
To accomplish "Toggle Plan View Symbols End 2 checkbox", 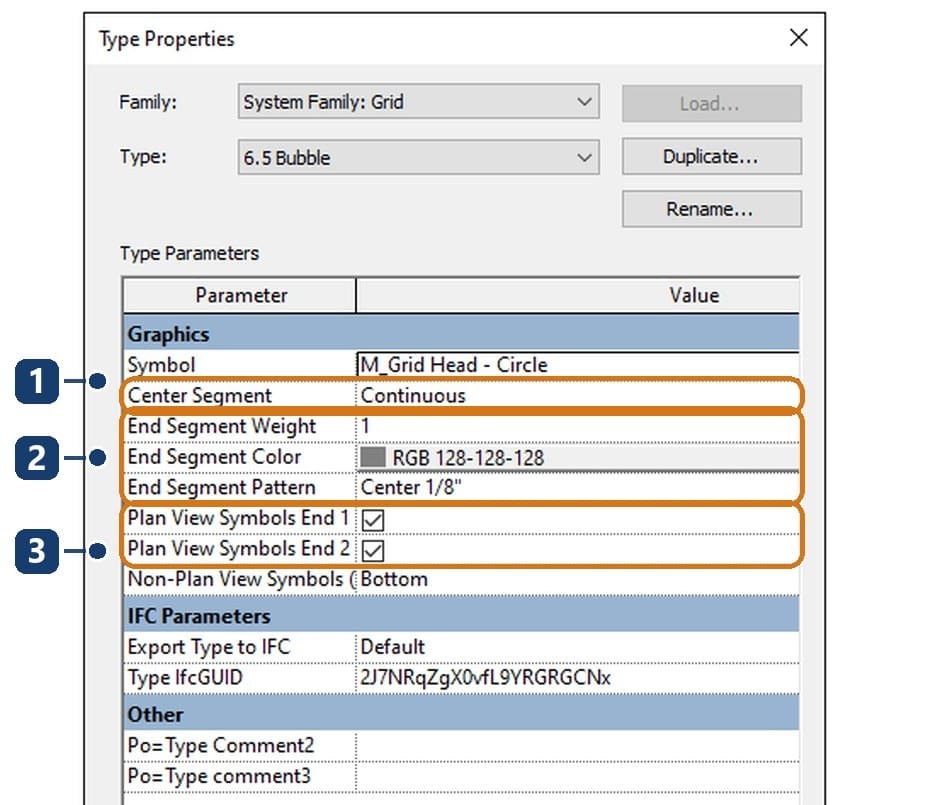I will click(x=373, y=551).
